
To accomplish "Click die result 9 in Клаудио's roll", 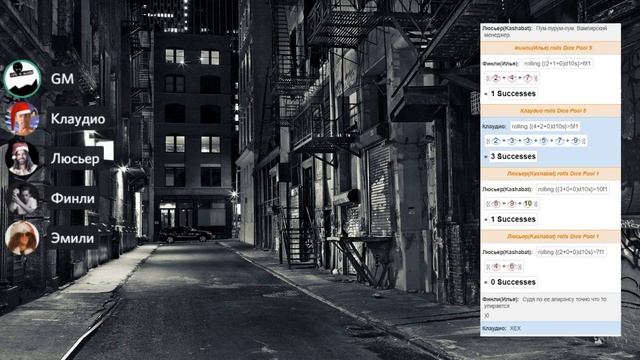I will point(575,141).
